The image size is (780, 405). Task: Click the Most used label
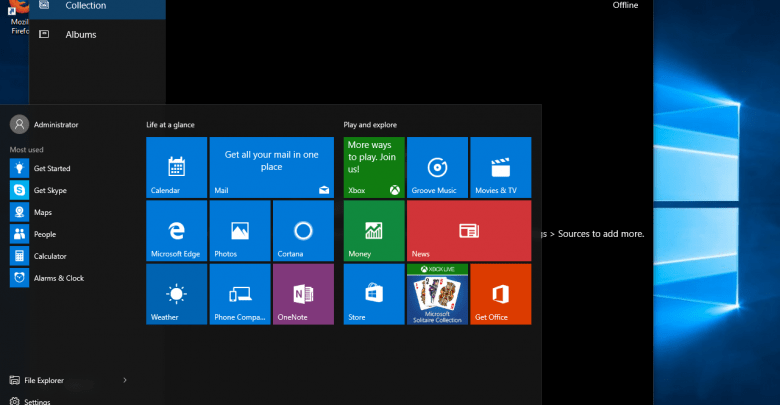[26, 149]
